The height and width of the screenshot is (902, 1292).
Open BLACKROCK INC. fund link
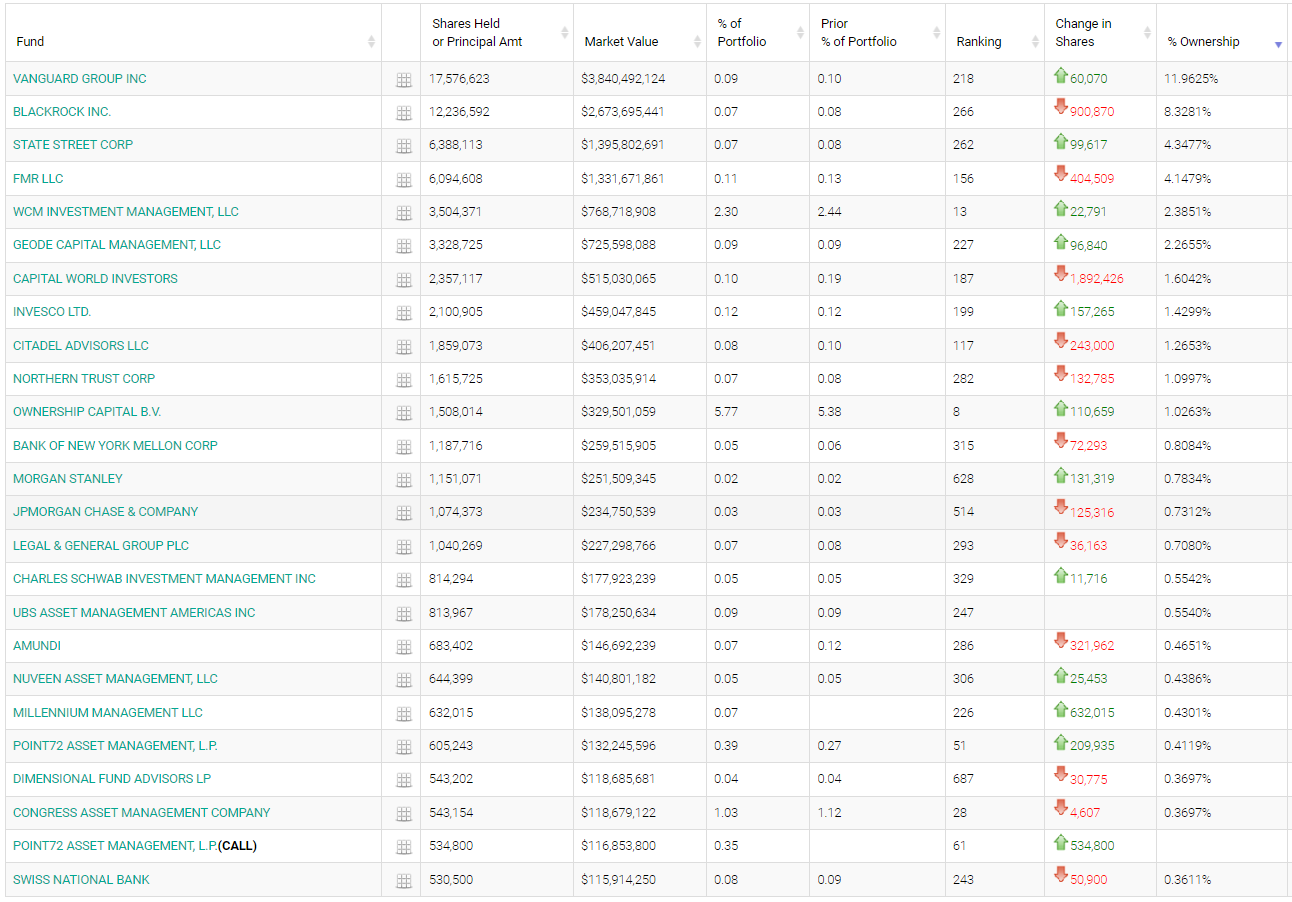coord(62,112)
